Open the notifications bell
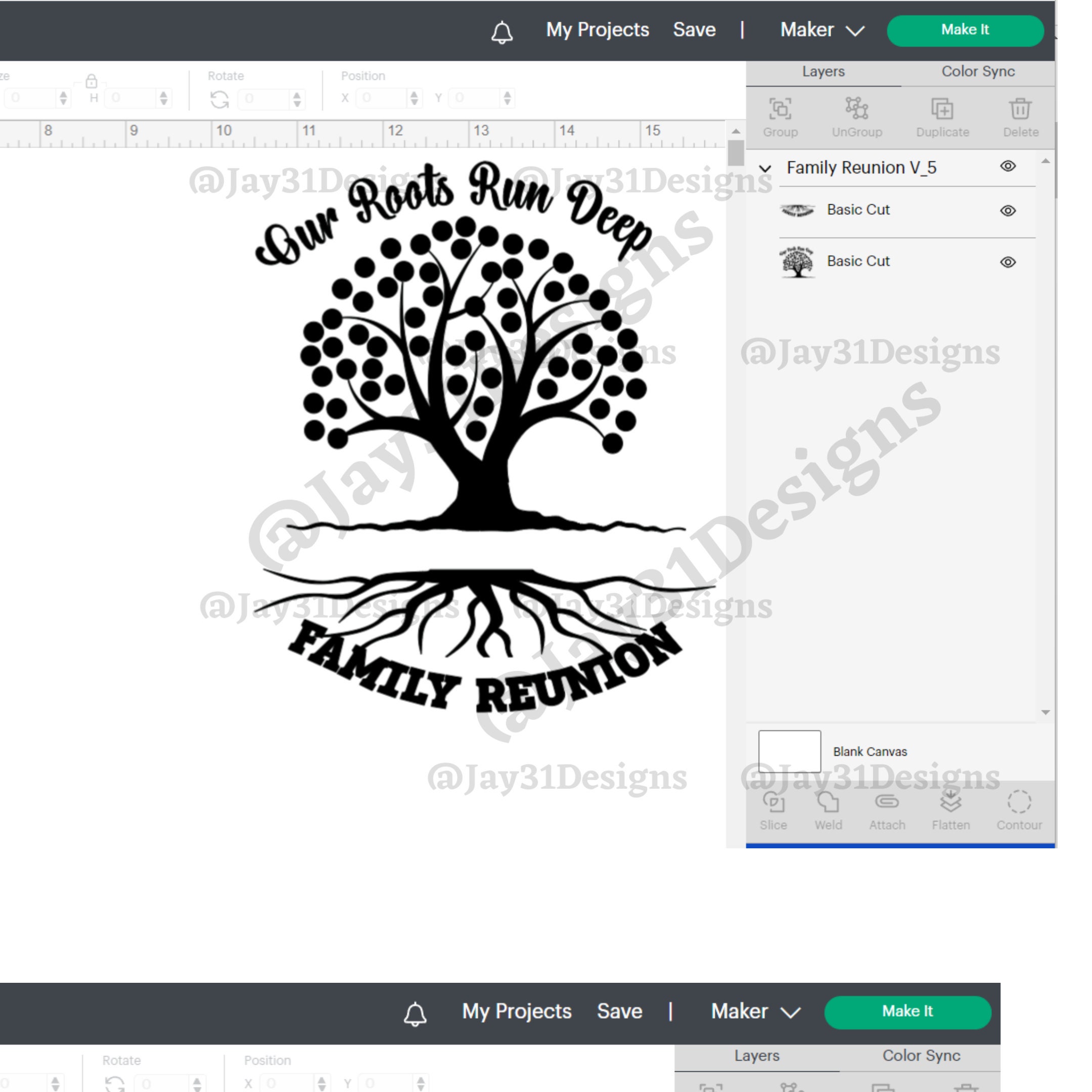 [x=502, y=32]
